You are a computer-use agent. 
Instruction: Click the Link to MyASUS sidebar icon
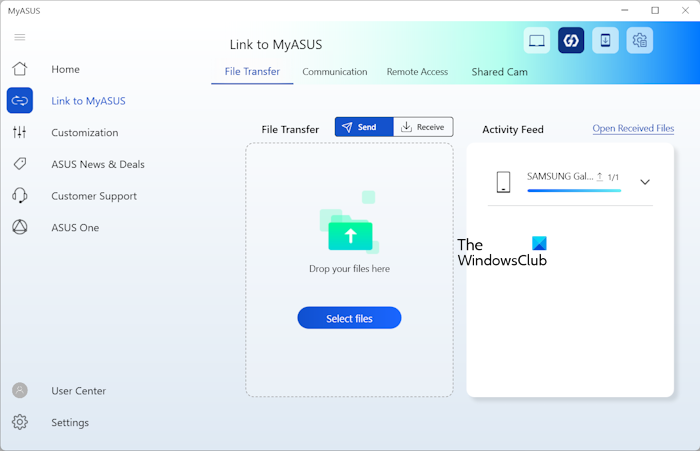(20, 100)
